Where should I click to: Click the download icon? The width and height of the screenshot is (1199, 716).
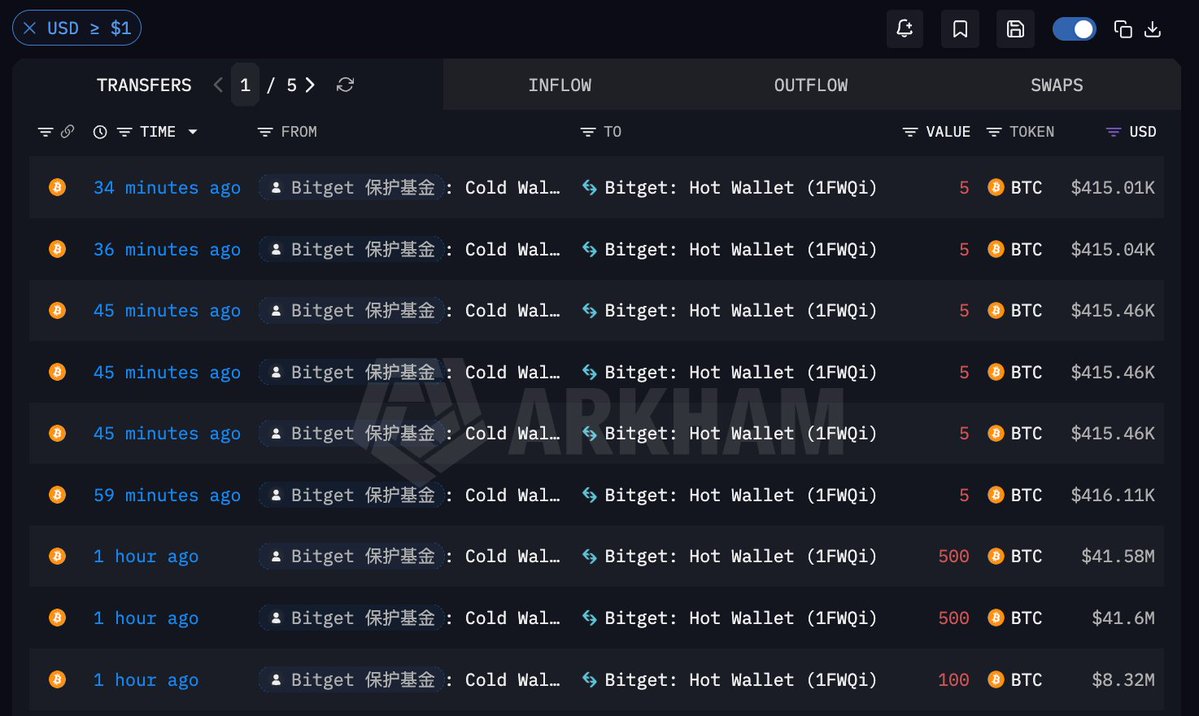[1152, 29]
